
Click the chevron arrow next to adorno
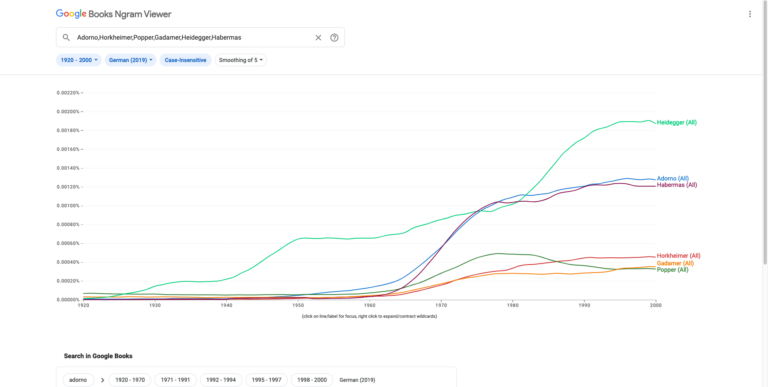point(102,380)
